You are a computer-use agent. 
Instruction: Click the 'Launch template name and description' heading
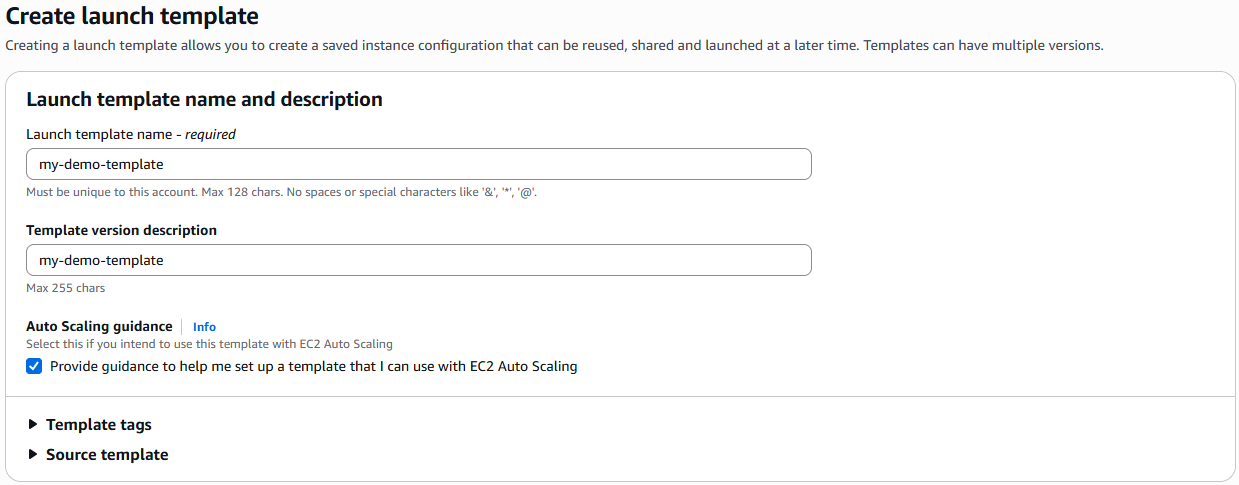coord(204,99)
